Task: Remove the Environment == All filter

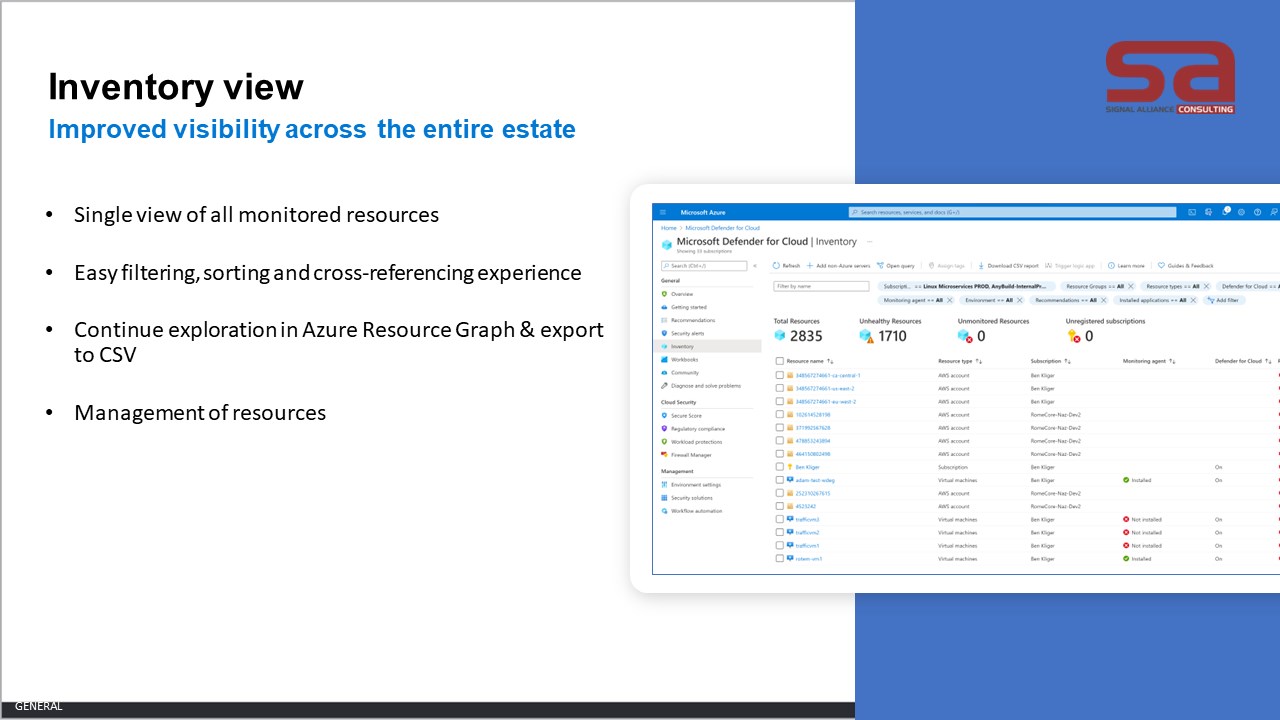Action: point(1019,300)
